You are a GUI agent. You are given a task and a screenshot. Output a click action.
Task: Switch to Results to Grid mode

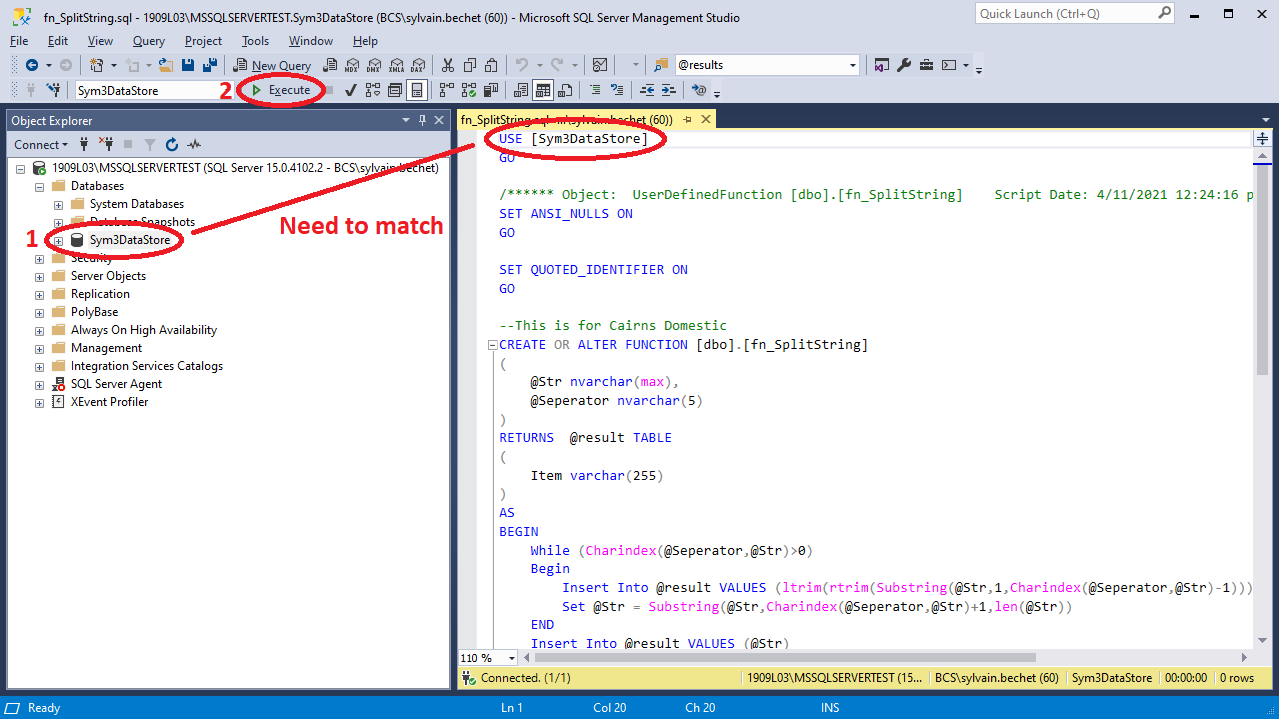(x=543, y=90)
